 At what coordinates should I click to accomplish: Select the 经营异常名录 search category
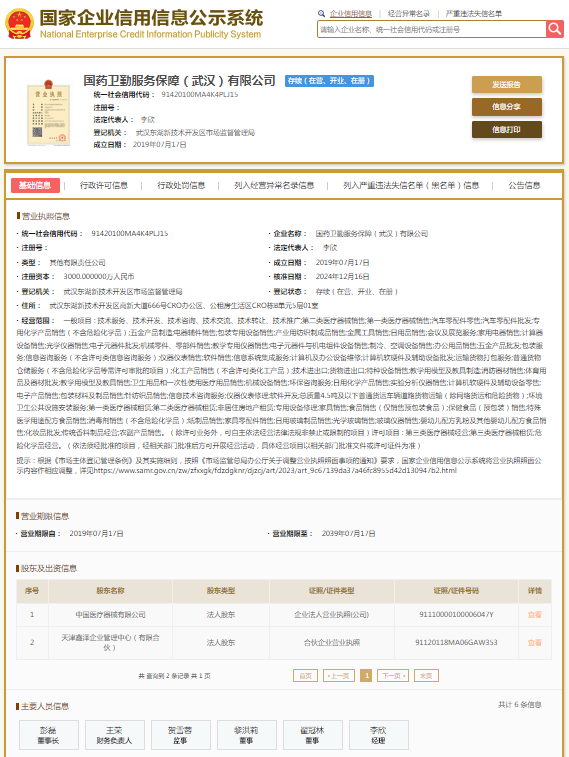pyautogui.click(x=408, y=14)
